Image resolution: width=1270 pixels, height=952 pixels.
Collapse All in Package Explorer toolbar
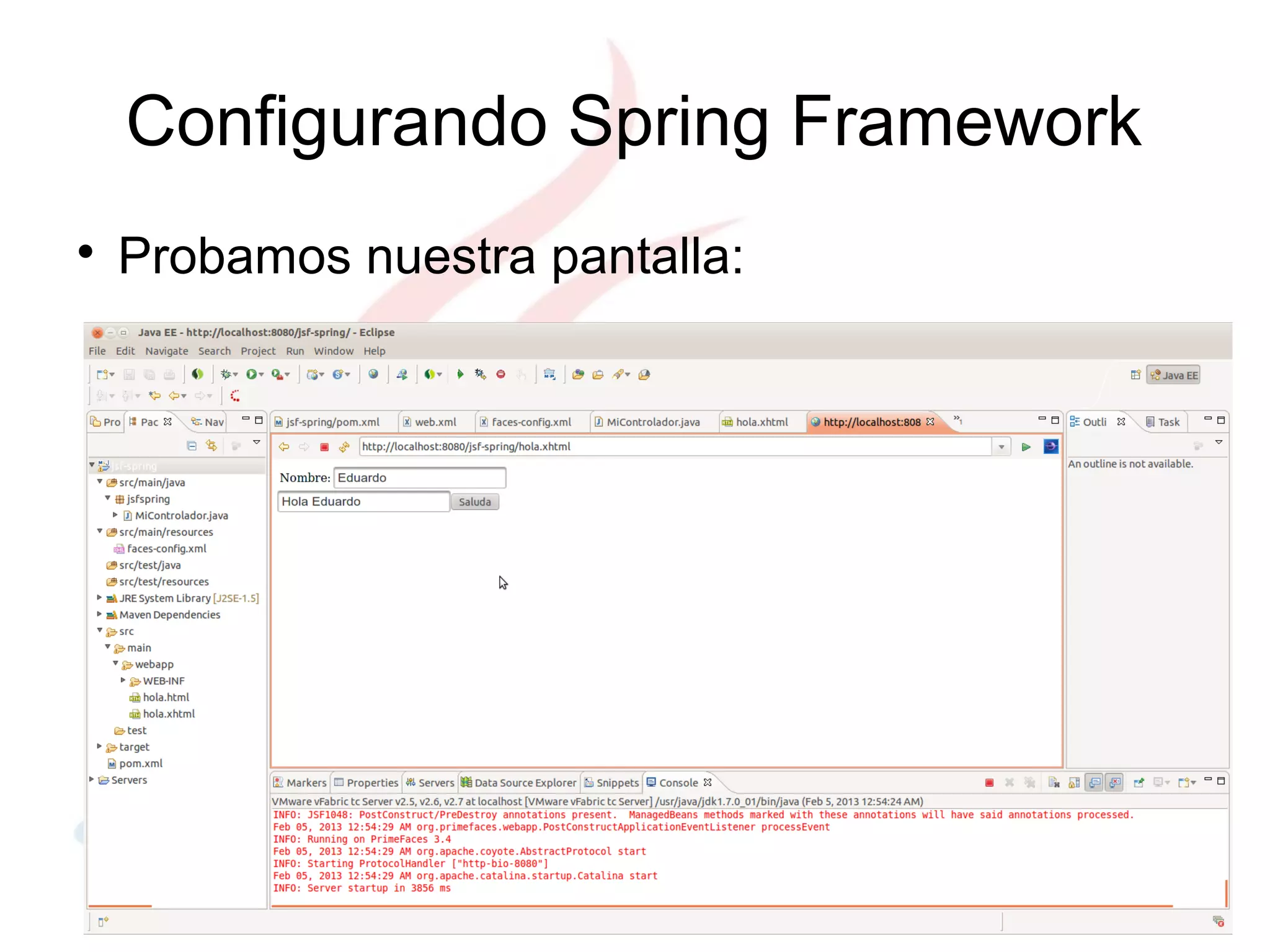coord(192,445)
